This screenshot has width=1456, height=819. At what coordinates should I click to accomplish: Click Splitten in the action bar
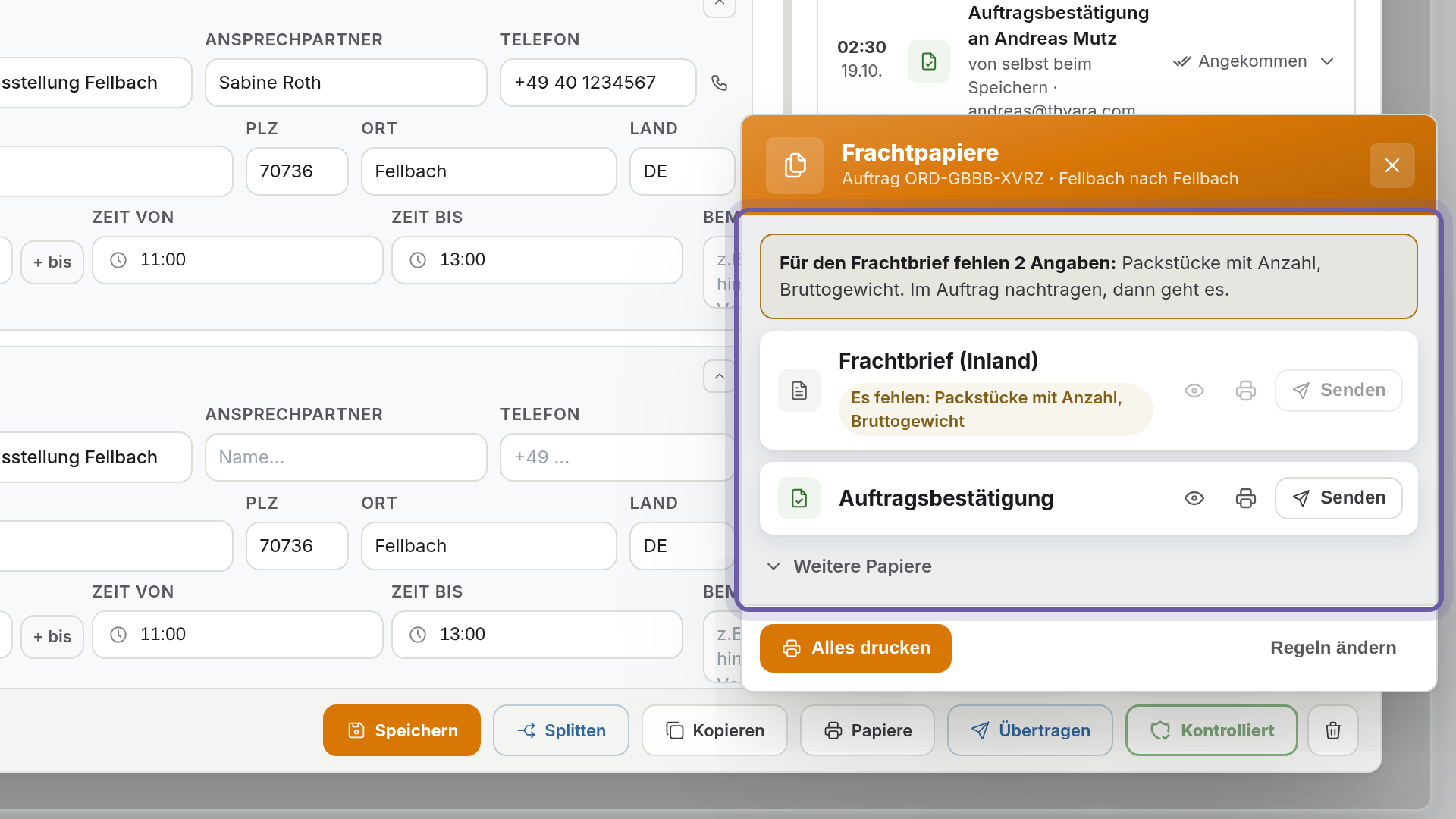560,730
